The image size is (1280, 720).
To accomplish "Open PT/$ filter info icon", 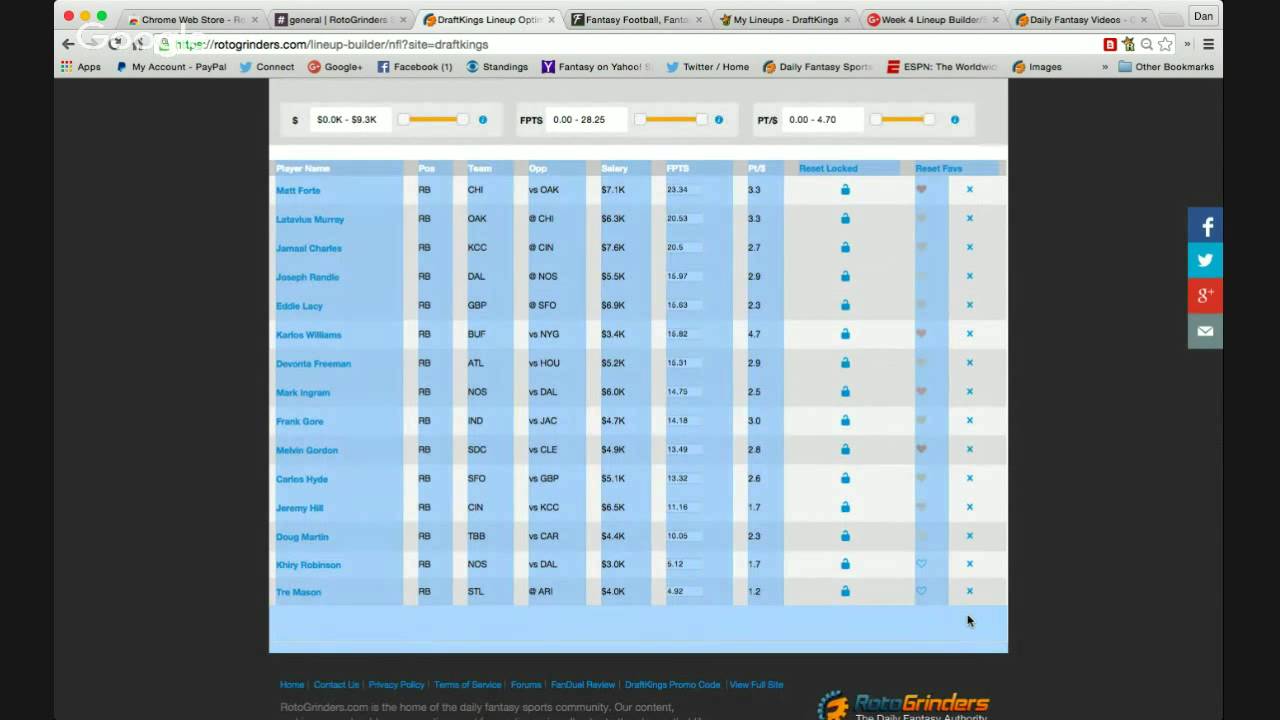I will pos(955,120).
